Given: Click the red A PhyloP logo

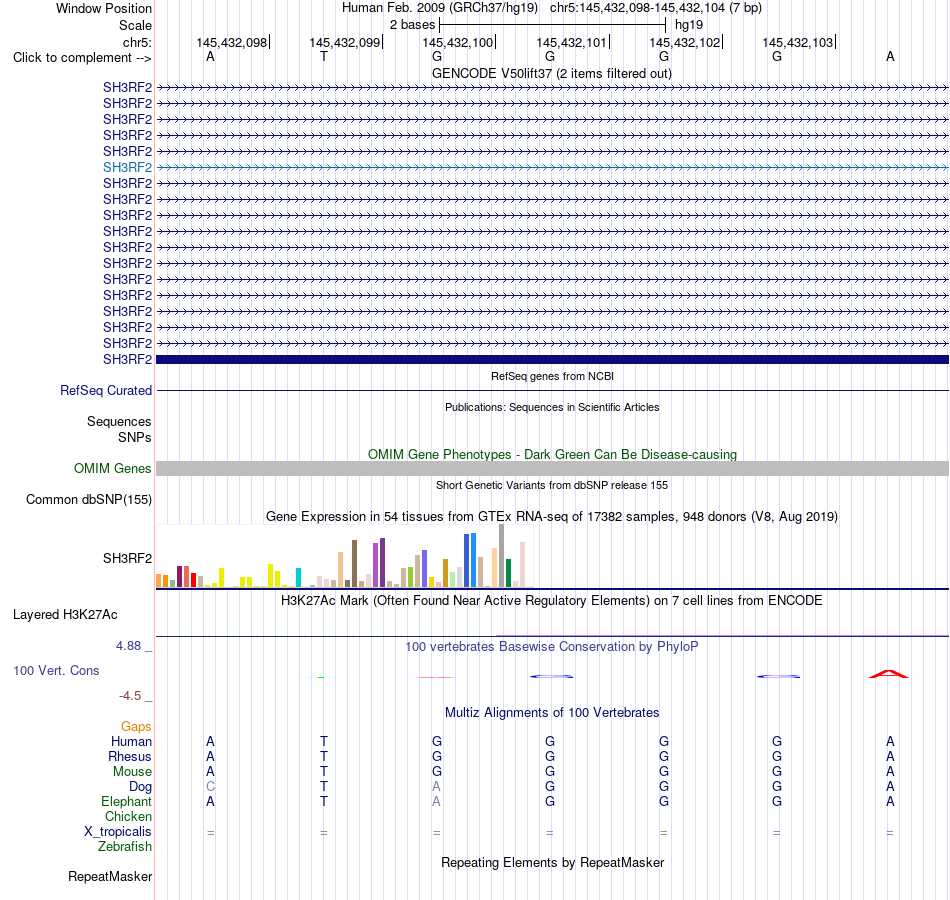Looking at the screenshot, I should click(889, 674).
